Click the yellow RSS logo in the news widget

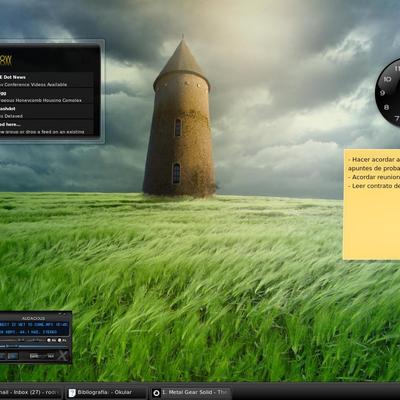pyautogui.click(x=6, y=60)
